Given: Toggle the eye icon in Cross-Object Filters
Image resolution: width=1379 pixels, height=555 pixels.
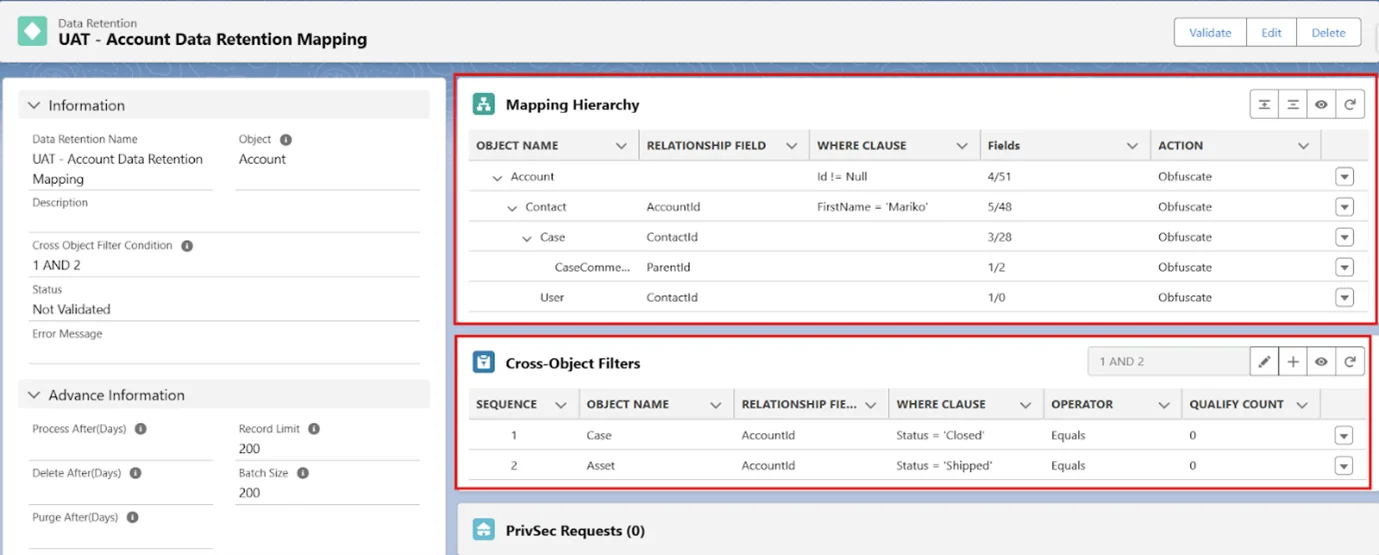Looking at the screenshot, I should click(1321, 362).
